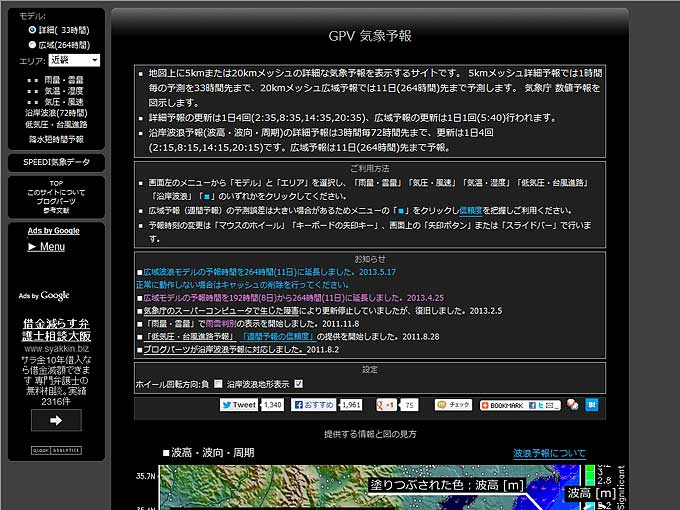Go to the TOP page link

click(56, 183)
